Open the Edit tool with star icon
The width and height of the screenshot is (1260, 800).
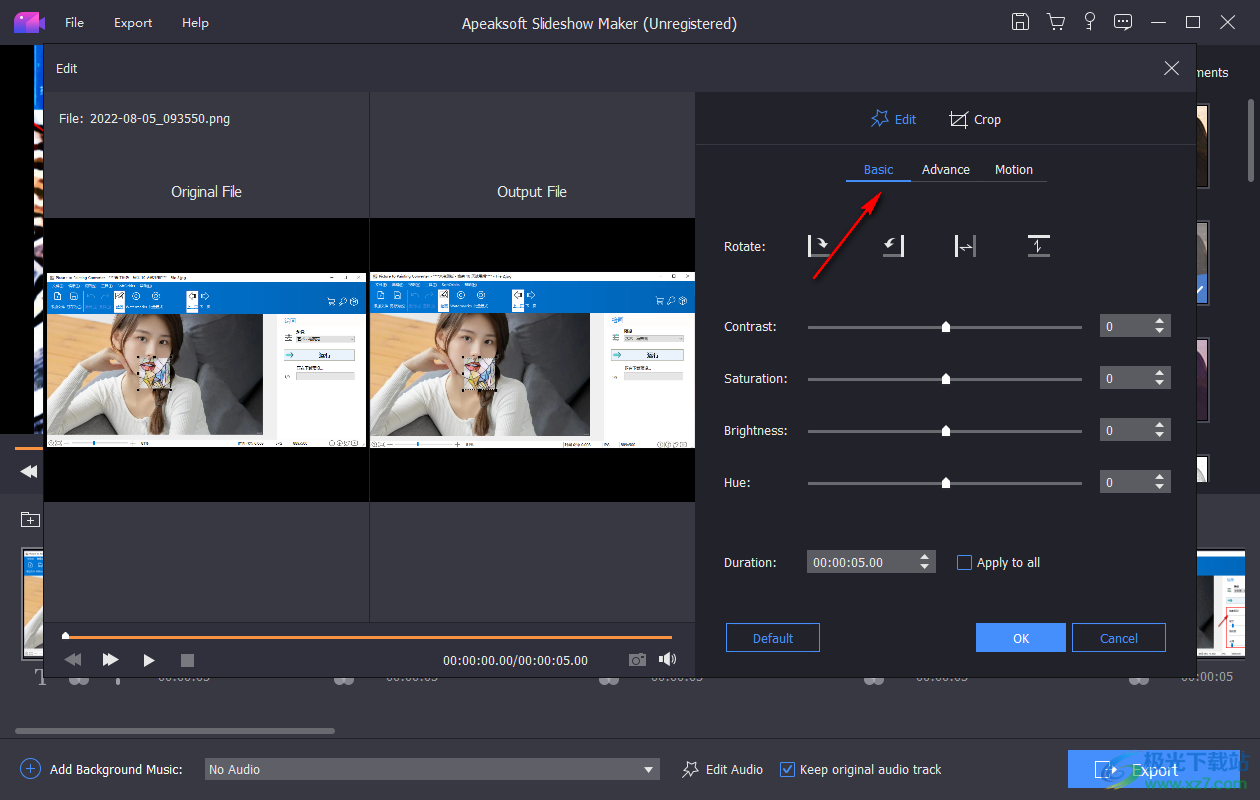(x=893, y=119)
